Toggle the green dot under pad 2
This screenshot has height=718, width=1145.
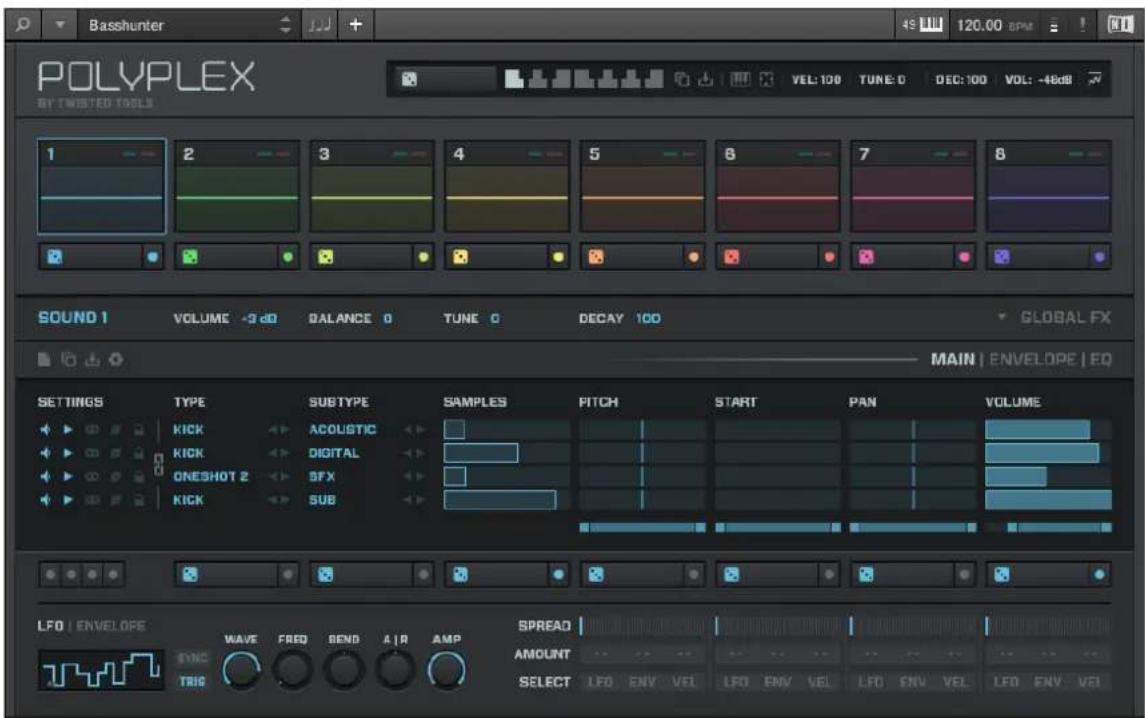coord(288,257)
